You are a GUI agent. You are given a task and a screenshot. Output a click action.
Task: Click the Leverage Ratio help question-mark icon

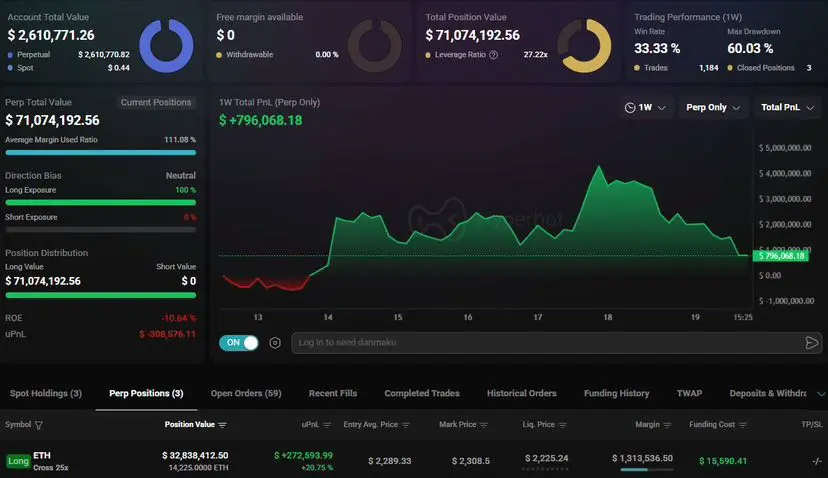coord(493,54)
